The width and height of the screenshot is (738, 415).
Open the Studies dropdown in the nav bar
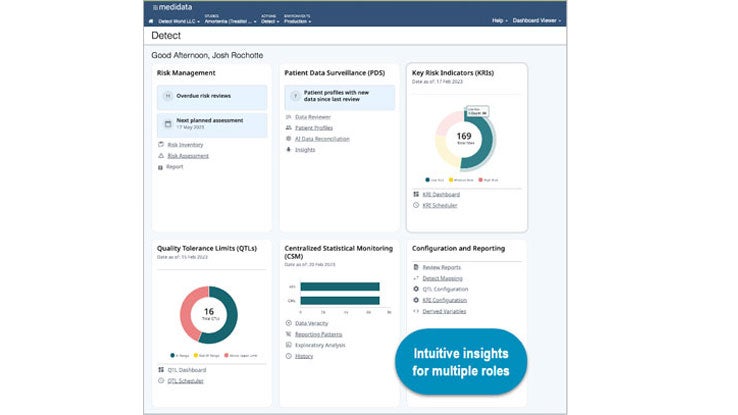(x=230, y=19)
